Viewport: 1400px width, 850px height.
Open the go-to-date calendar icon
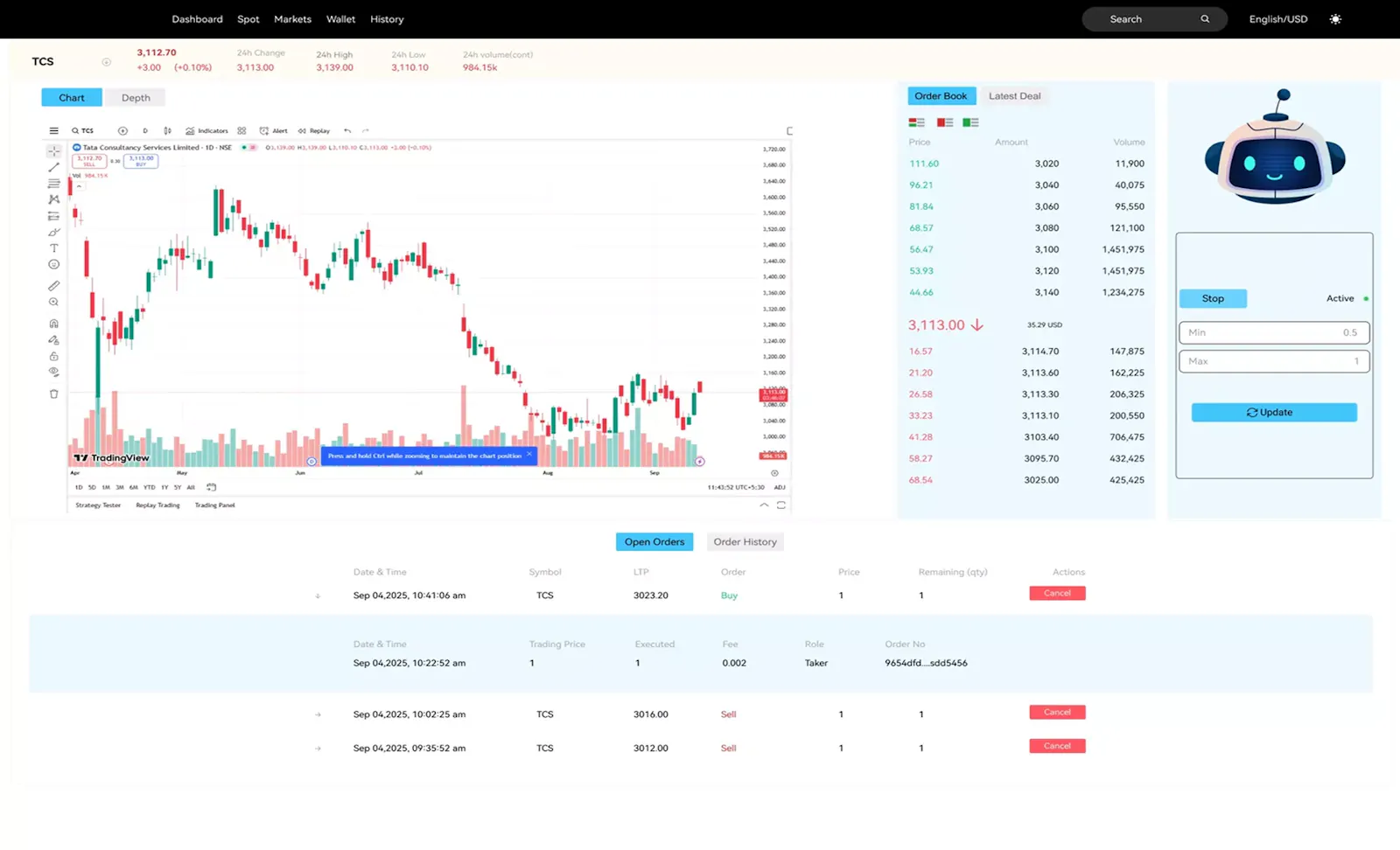tap(211, 487)
